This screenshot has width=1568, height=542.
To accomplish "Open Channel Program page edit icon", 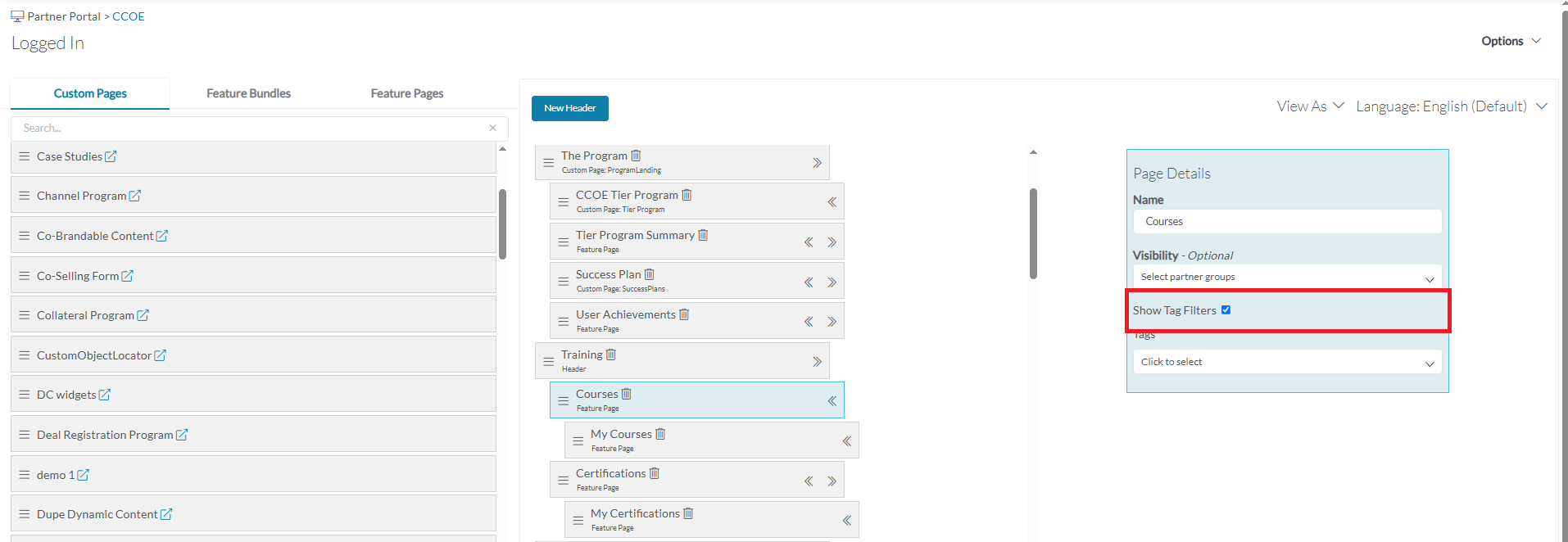I will [x=135, y=196].
